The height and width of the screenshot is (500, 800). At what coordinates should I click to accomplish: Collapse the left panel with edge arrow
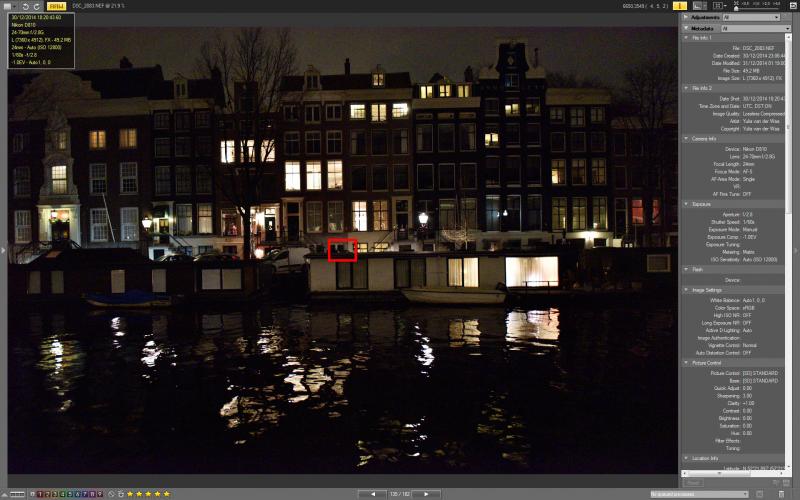tap(3, 250)
